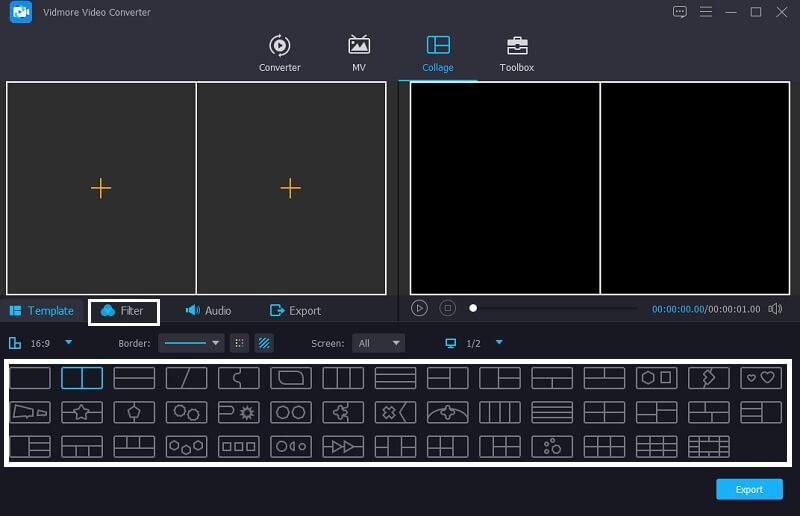Click the blue Export button
Viewport: 800px width, 516px height.
(x=749, y=489)
